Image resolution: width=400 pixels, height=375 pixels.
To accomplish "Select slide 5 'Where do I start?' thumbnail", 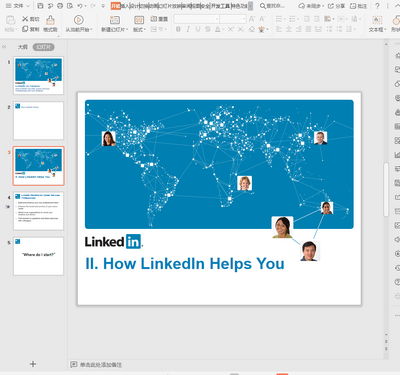I will [38, 256].
